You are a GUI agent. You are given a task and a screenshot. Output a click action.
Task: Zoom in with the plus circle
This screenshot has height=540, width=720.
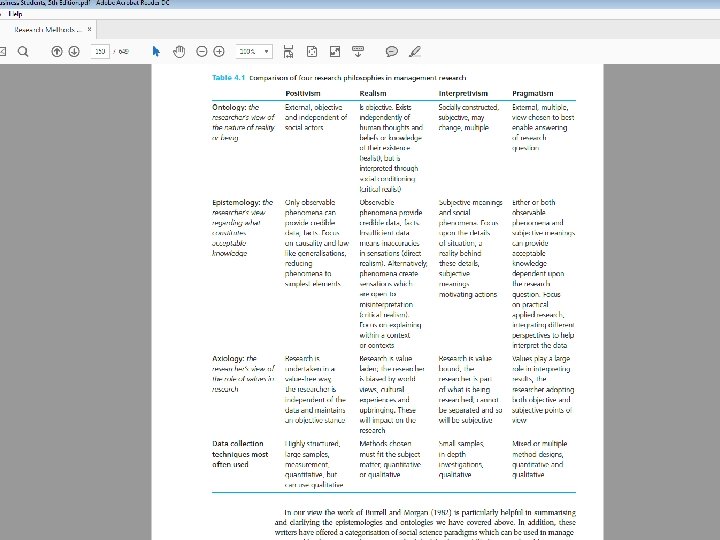tap(219, 51)
